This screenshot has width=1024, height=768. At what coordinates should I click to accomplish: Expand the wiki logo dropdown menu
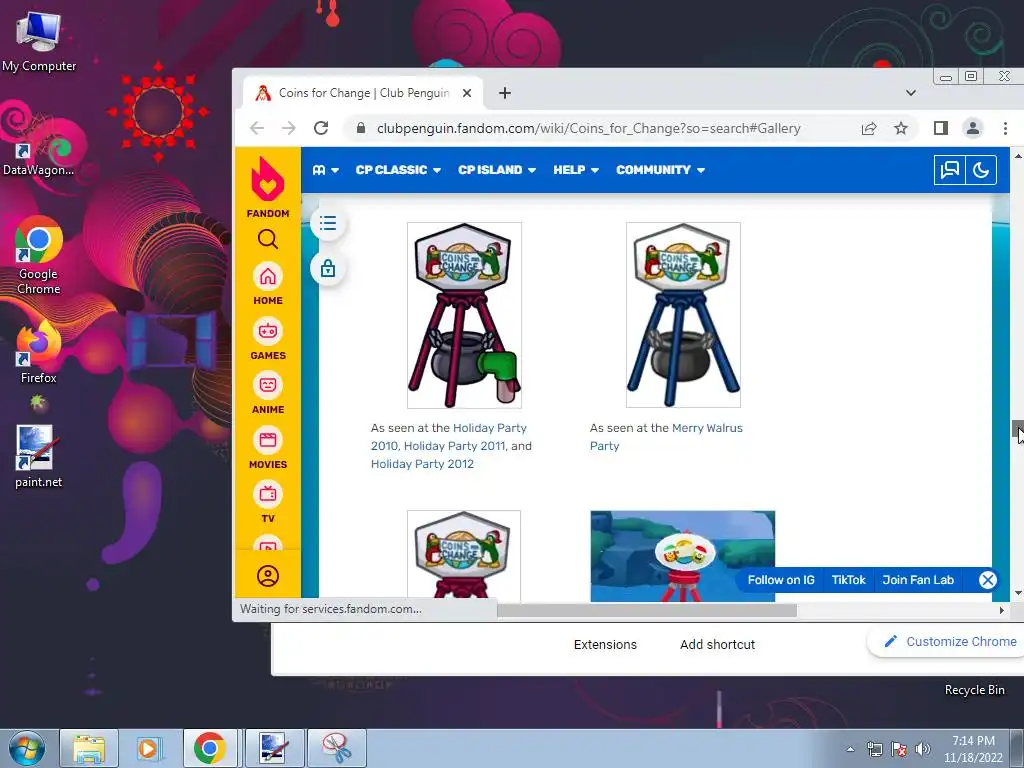(x=325, y=170)
